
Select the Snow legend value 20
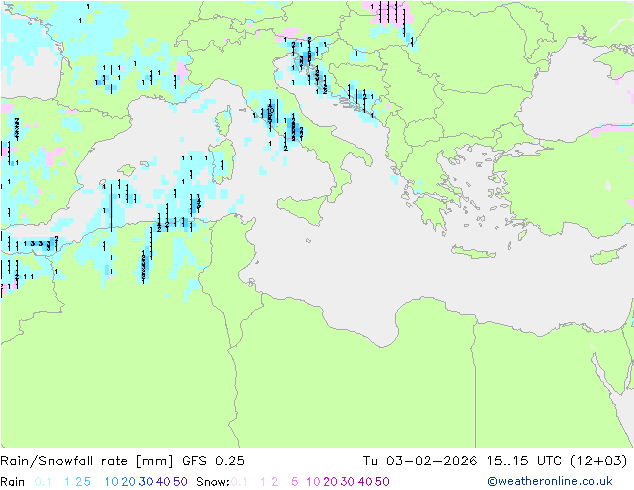[x=330, y=482]
